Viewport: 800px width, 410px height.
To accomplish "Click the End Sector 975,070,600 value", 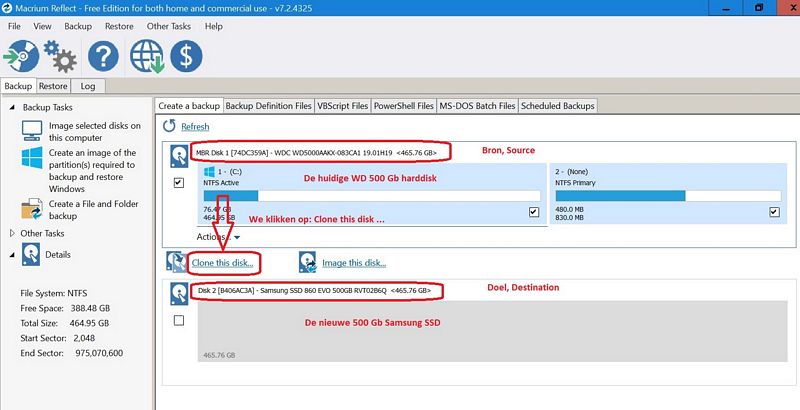I will pos(99,353).
